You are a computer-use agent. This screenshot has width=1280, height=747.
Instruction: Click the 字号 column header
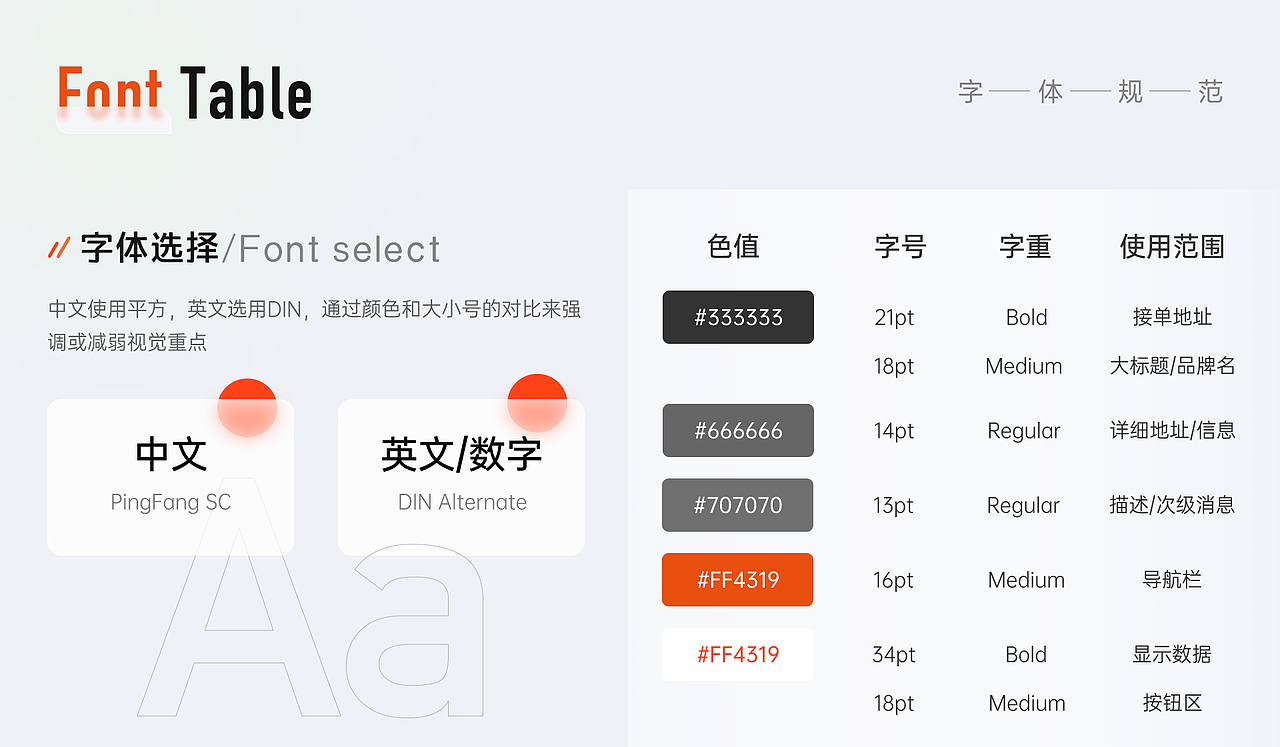[900, 246]
